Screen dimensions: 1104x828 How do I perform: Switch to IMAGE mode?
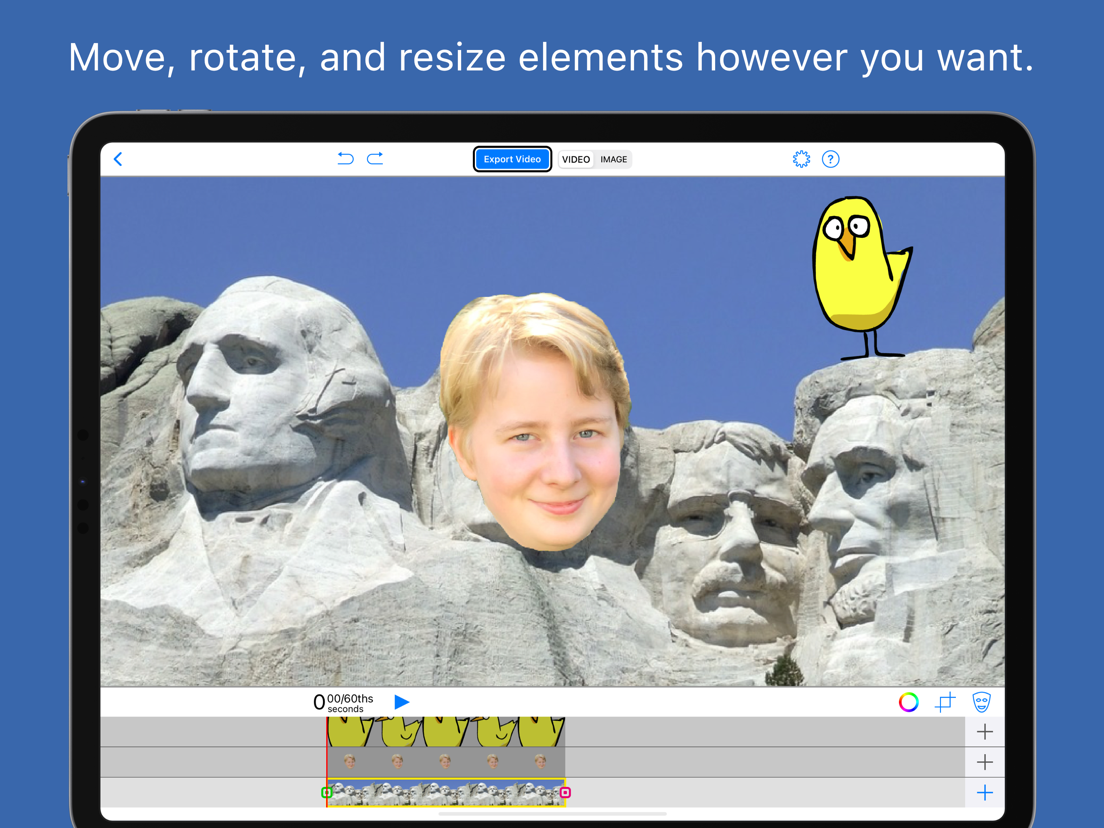point(613,159)
